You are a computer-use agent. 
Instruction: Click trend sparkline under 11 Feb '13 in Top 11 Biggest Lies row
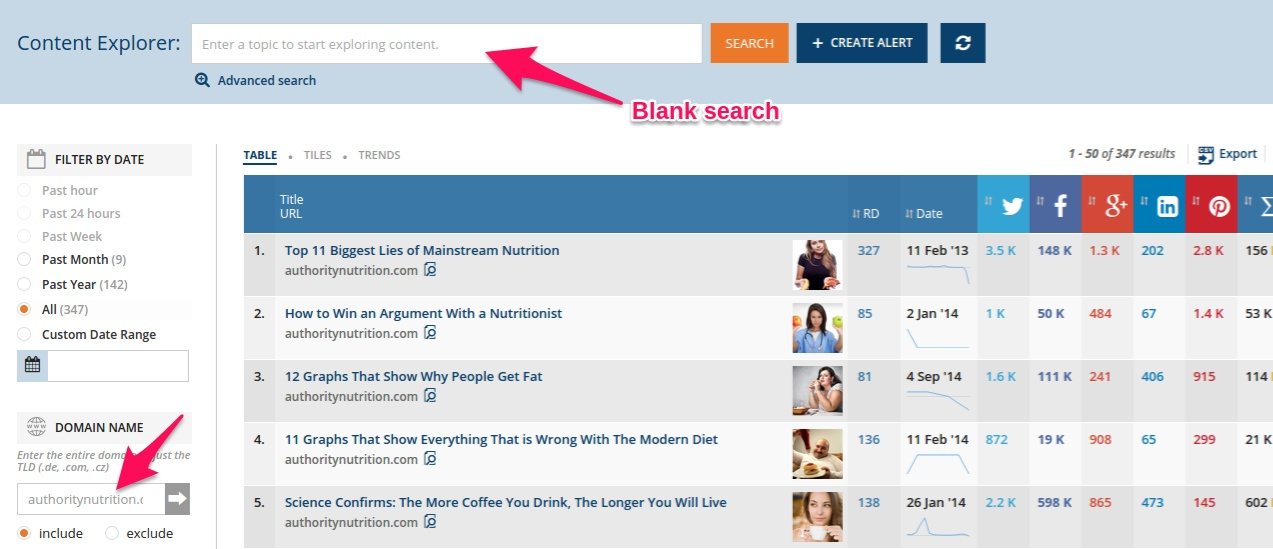tap(938, 274)
